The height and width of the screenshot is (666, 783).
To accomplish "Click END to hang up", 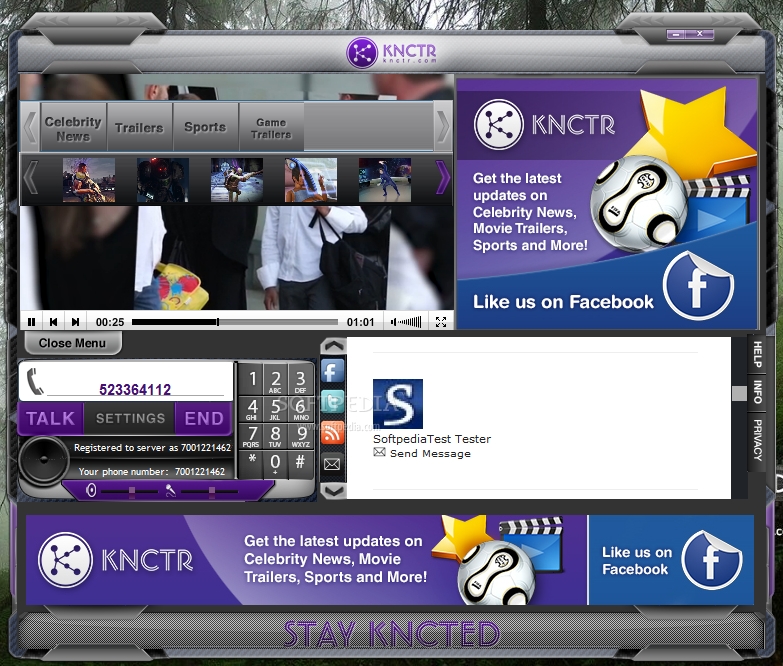I will click(x=204, y=418).
